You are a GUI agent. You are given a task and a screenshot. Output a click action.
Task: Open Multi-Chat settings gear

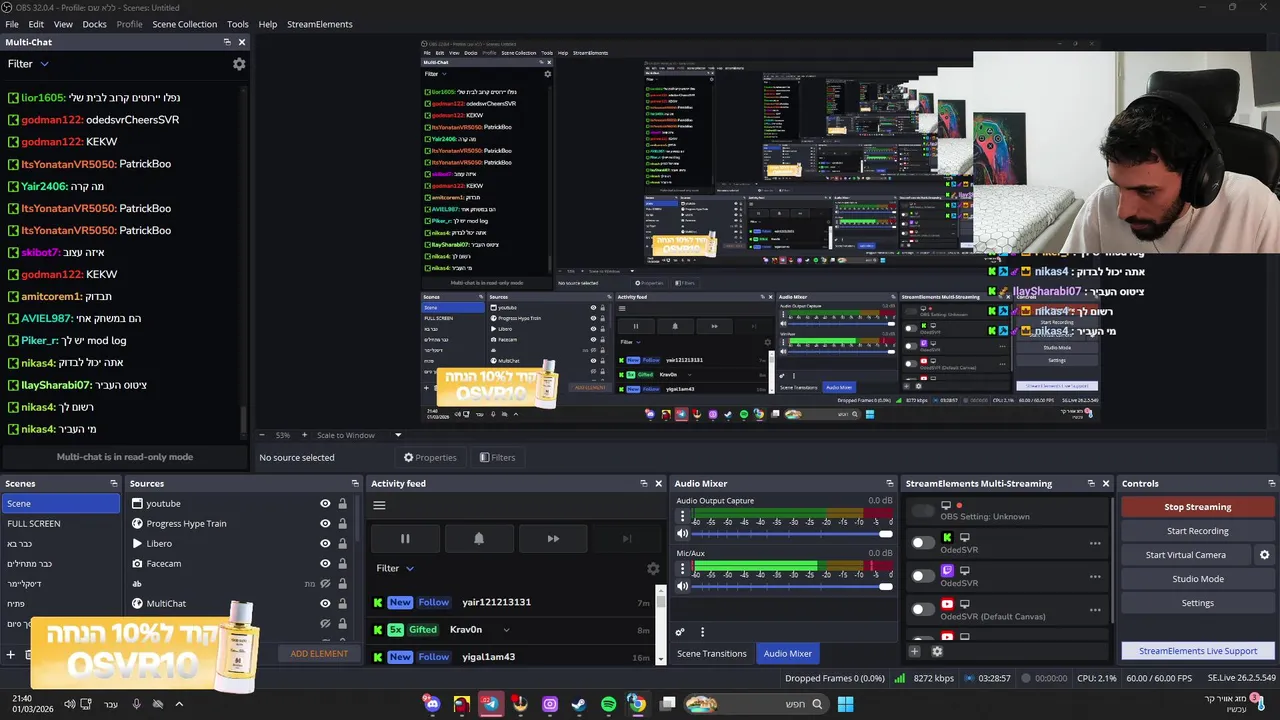(x=239, y=64)
